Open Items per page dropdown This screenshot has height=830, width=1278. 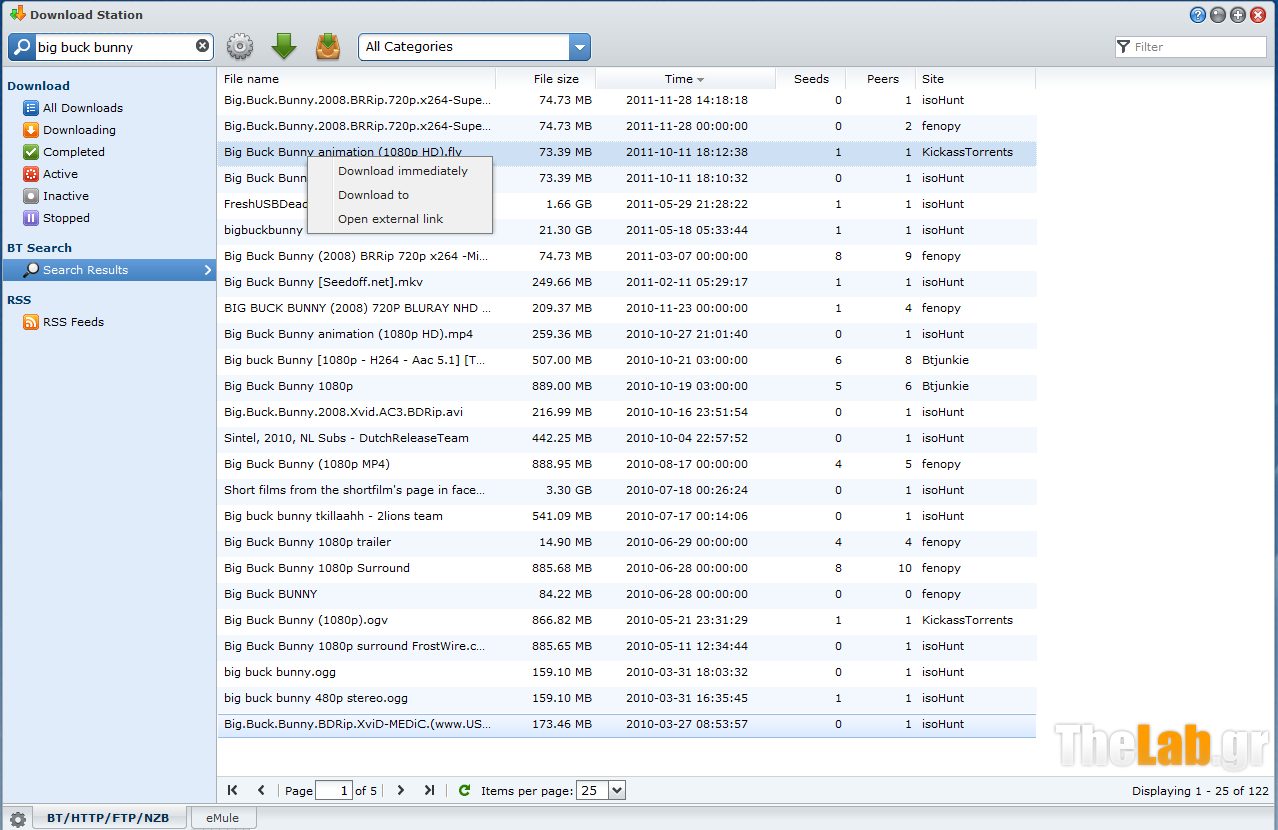[602, 790]
